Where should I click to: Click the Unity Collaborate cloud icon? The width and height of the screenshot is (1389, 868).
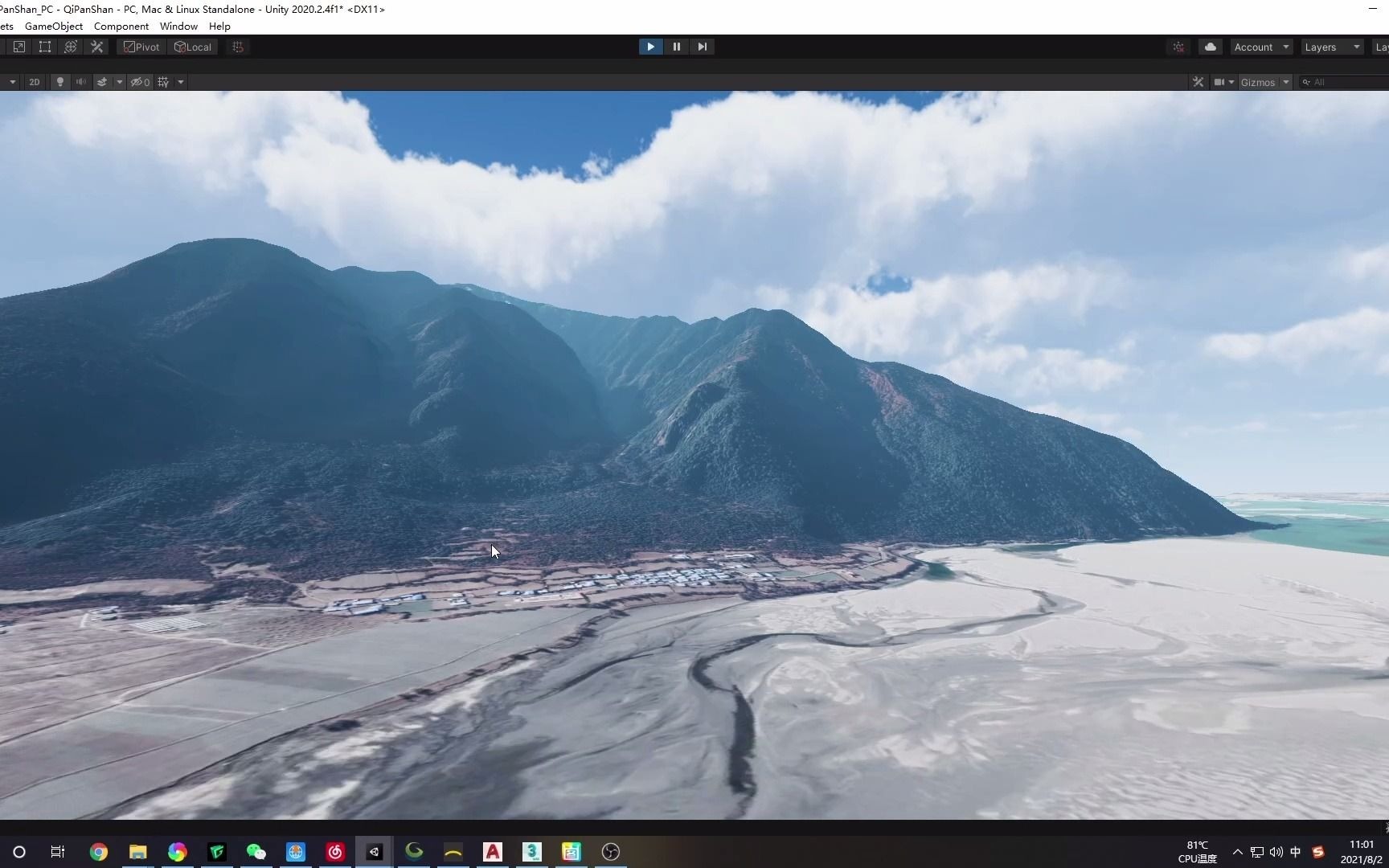click(x=1209, y=47)
